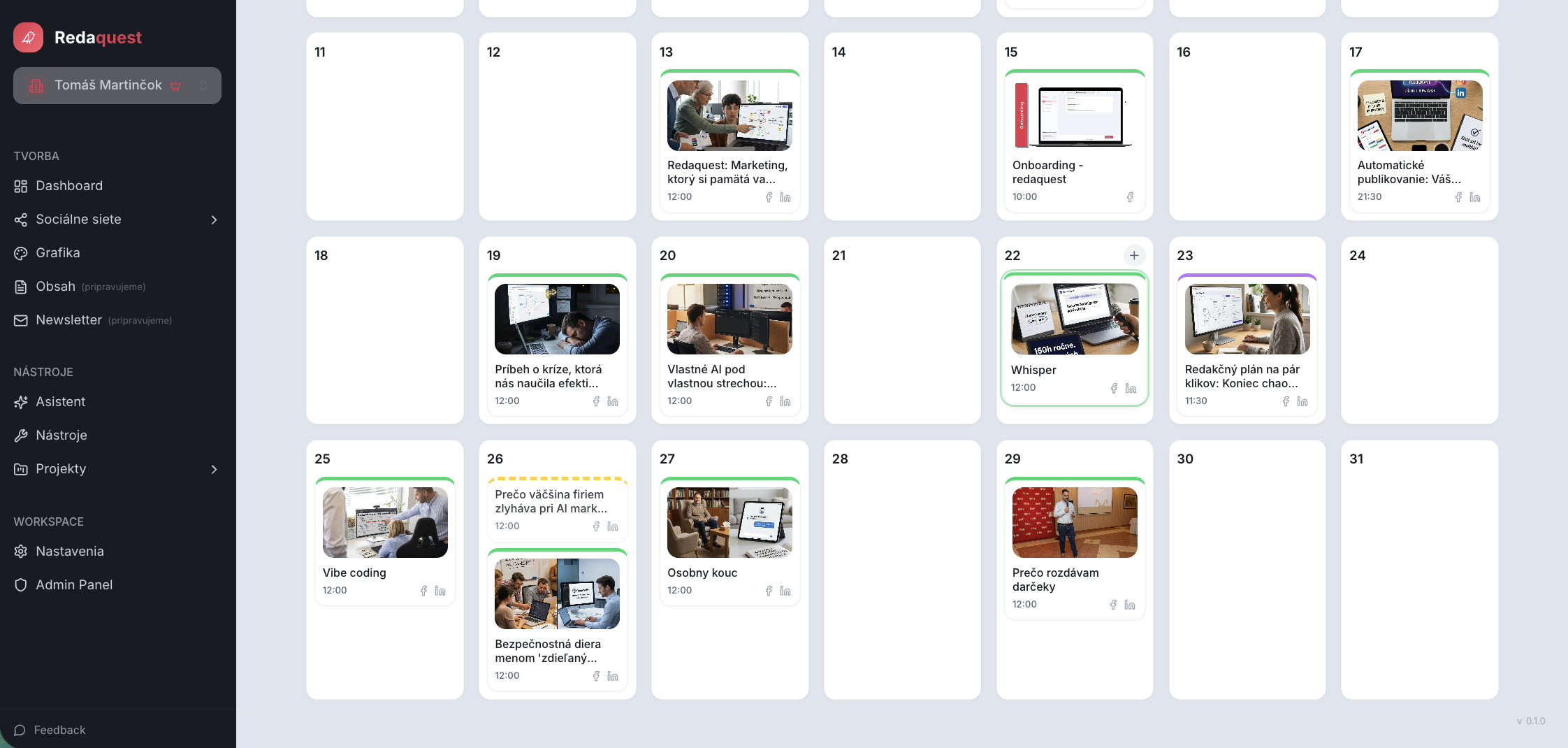This screenshot has width=1568, height=748.
Task: Click Facebook icon on Príbeh o kríze post
Action: click(596, 401)
